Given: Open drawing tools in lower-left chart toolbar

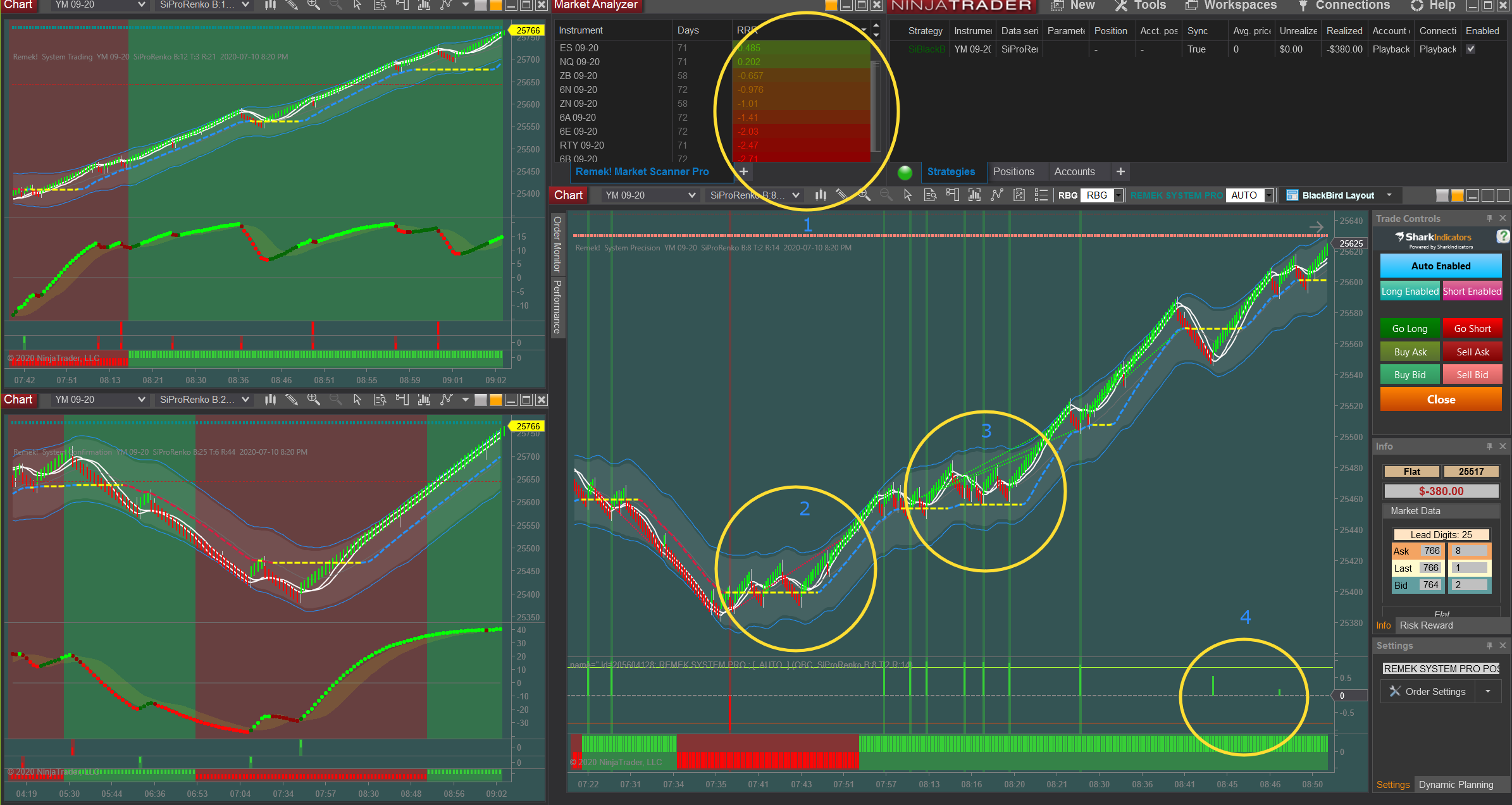Looking at the screenshot, I should 292,400.
